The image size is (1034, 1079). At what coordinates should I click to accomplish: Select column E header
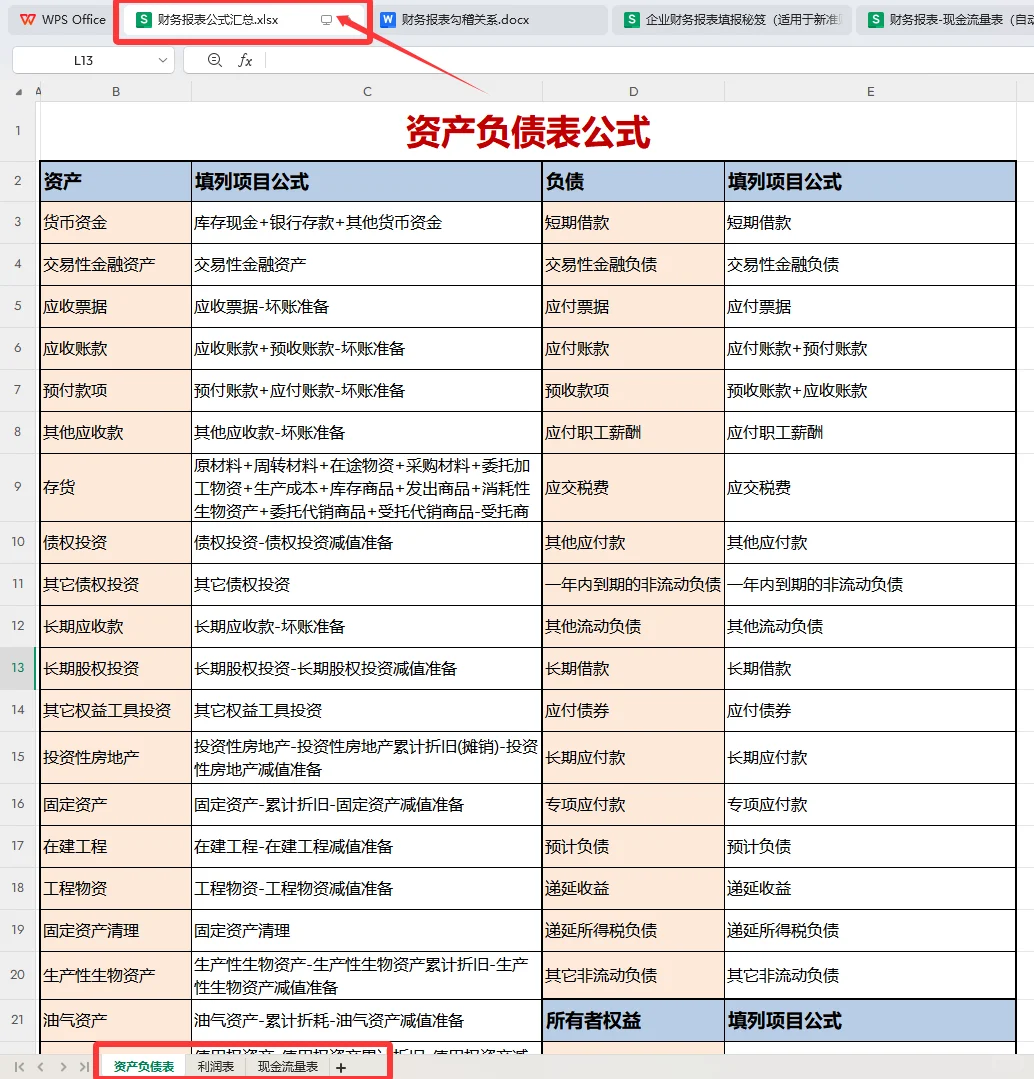tap(870, 92)
